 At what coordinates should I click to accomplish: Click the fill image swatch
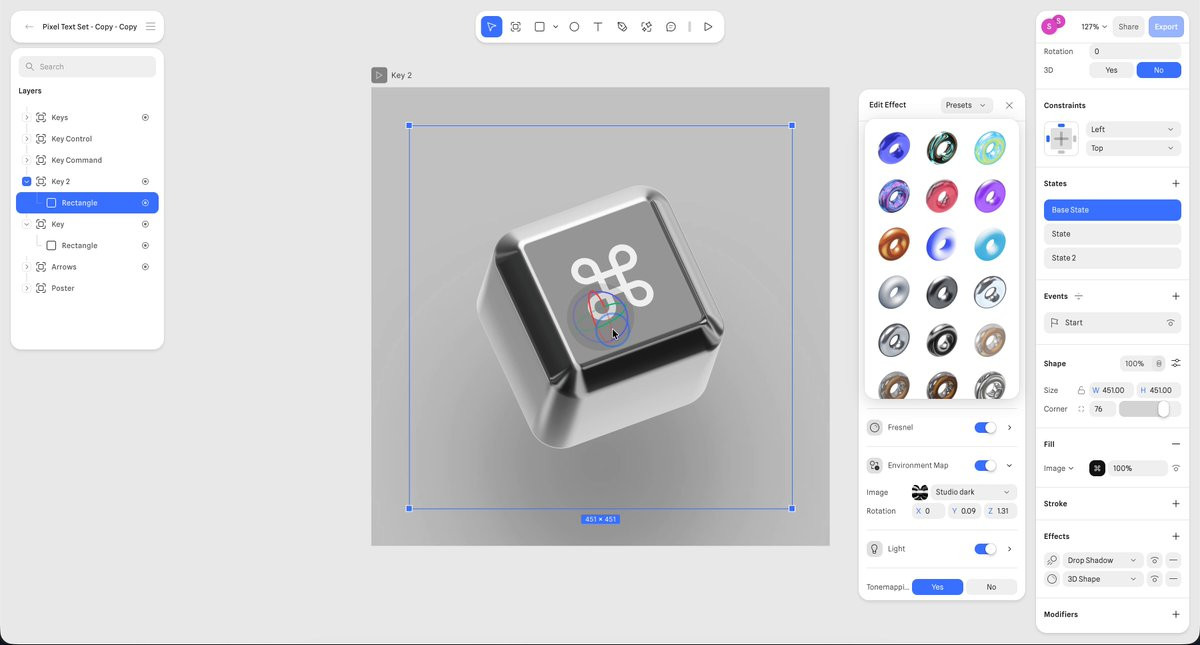click(x=1097, y=468)
